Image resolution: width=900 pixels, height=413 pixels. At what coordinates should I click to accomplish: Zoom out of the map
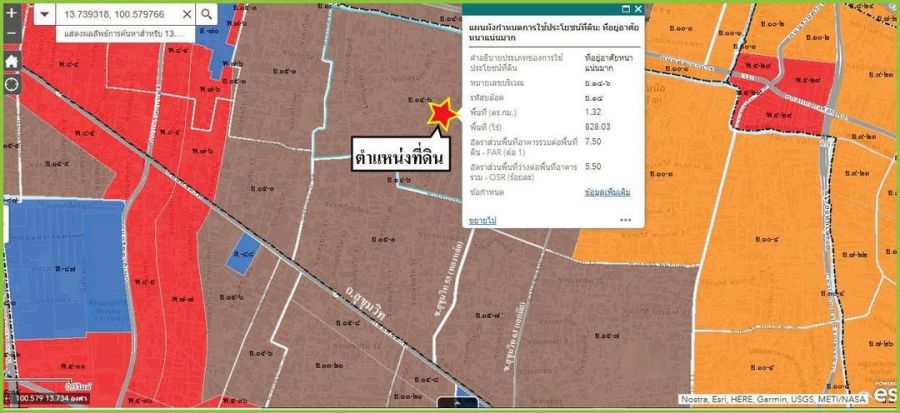coord(12,33)
